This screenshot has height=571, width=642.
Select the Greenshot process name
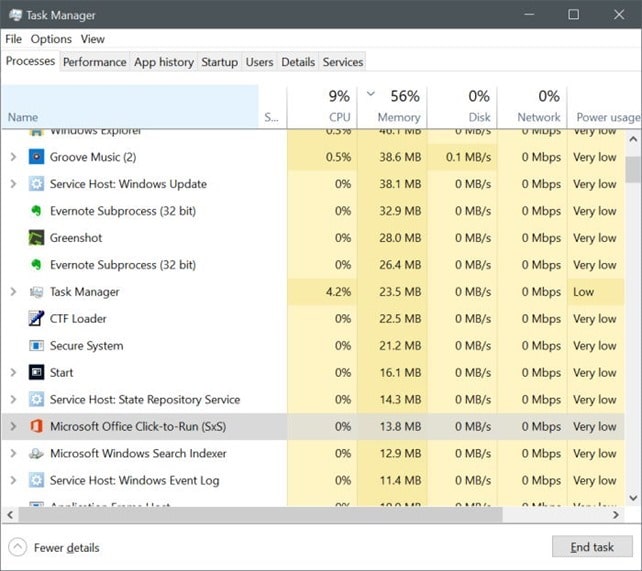[76, 238]
